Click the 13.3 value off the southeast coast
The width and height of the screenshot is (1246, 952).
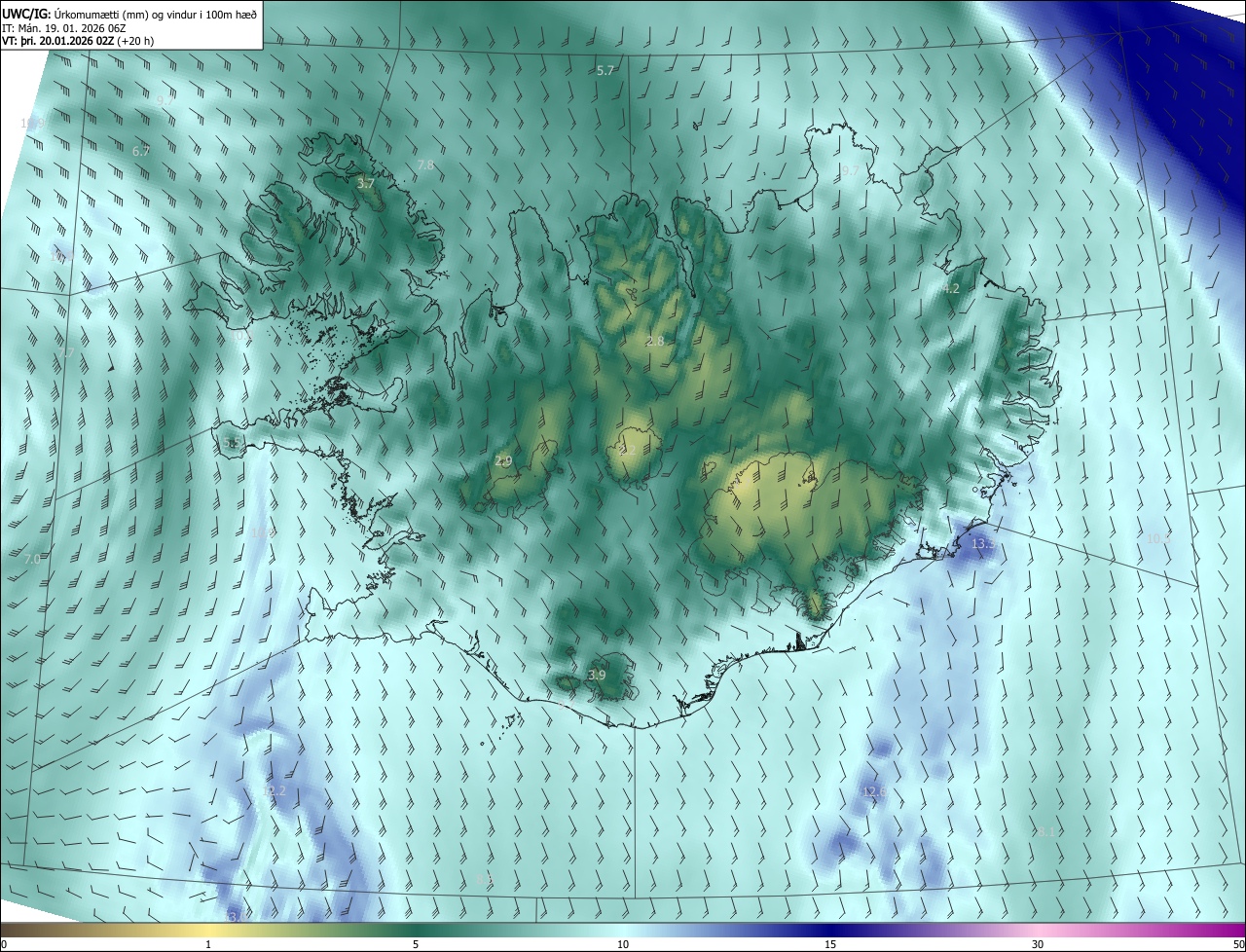click(x=982, y=543)
